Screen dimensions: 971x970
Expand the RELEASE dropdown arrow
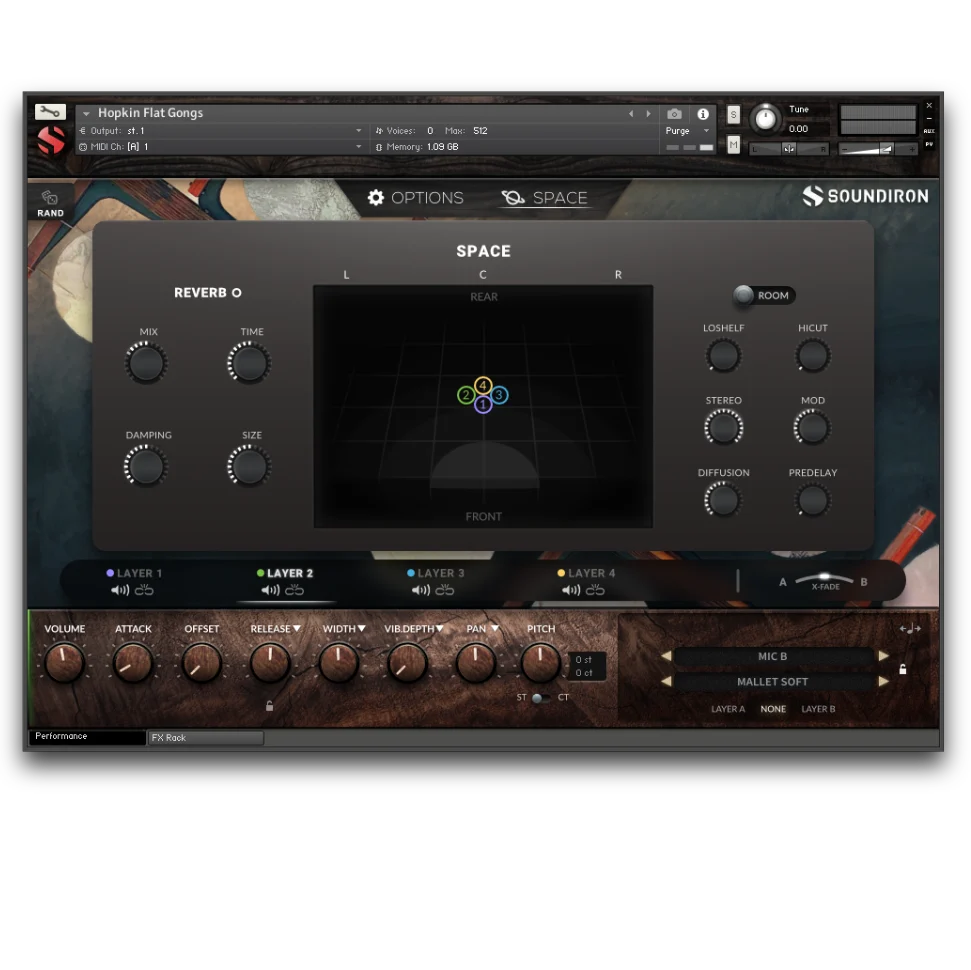point(297,629)
